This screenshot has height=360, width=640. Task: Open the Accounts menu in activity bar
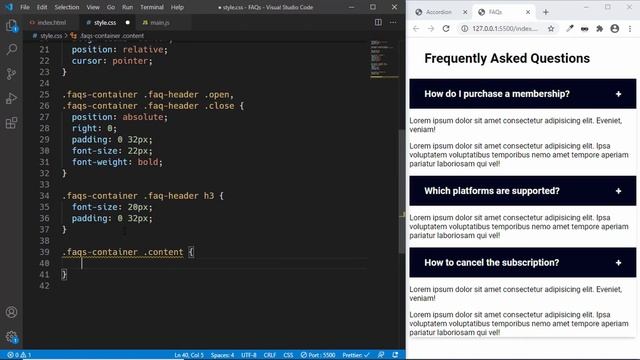pos(11,312)
